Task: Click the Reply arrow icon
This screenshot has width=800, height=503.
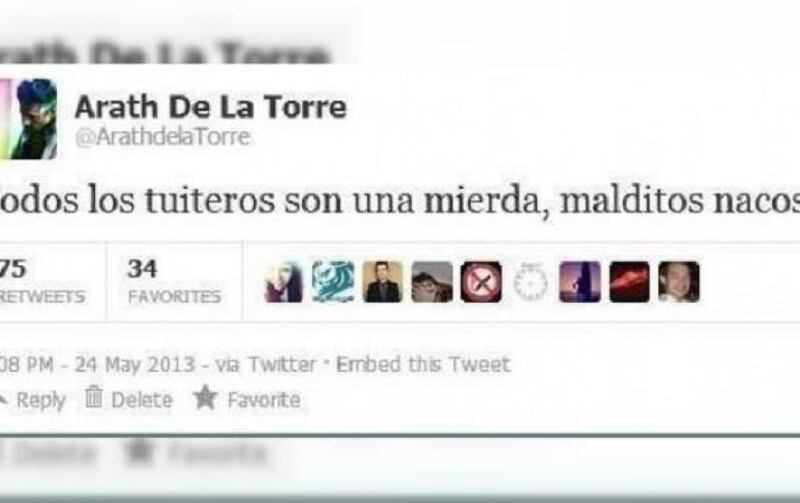Action: (x=3, y=400)
